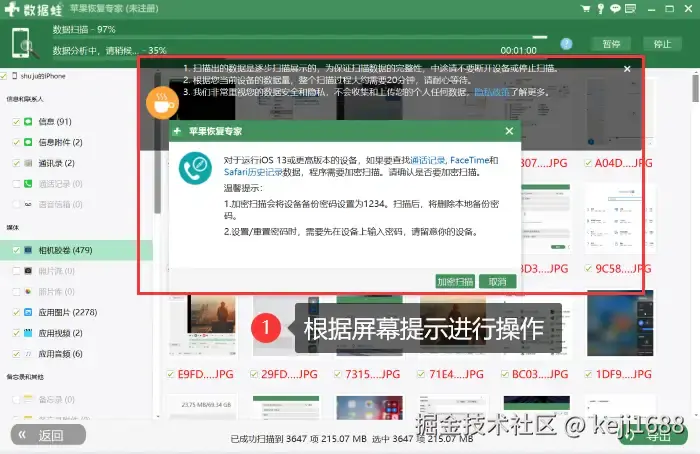Check the 通话记录 (0) checkbox

click(16, 184)
